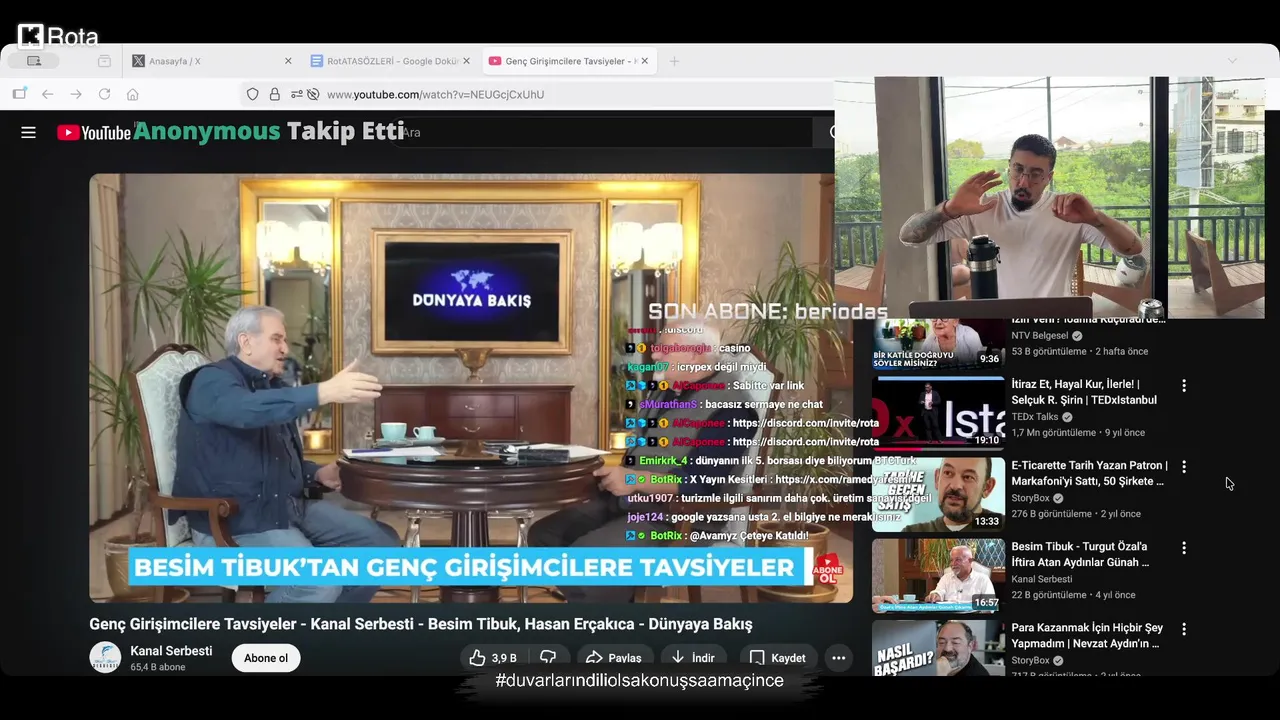Open the TEDxIstanbul video thumbnail
This screenshot has width=1280, height=720.
point(938,412)
